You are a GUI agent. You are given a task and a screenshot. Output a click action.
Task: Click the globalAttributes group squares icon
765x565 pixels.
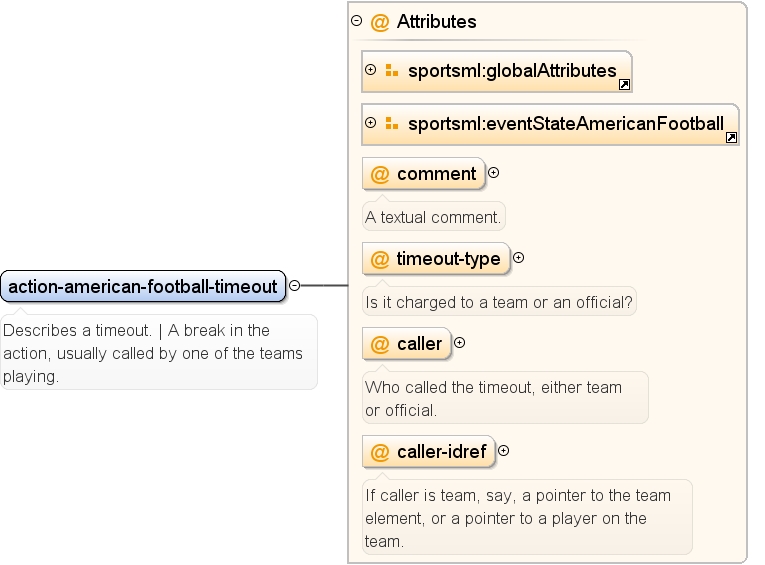point(392,70)
